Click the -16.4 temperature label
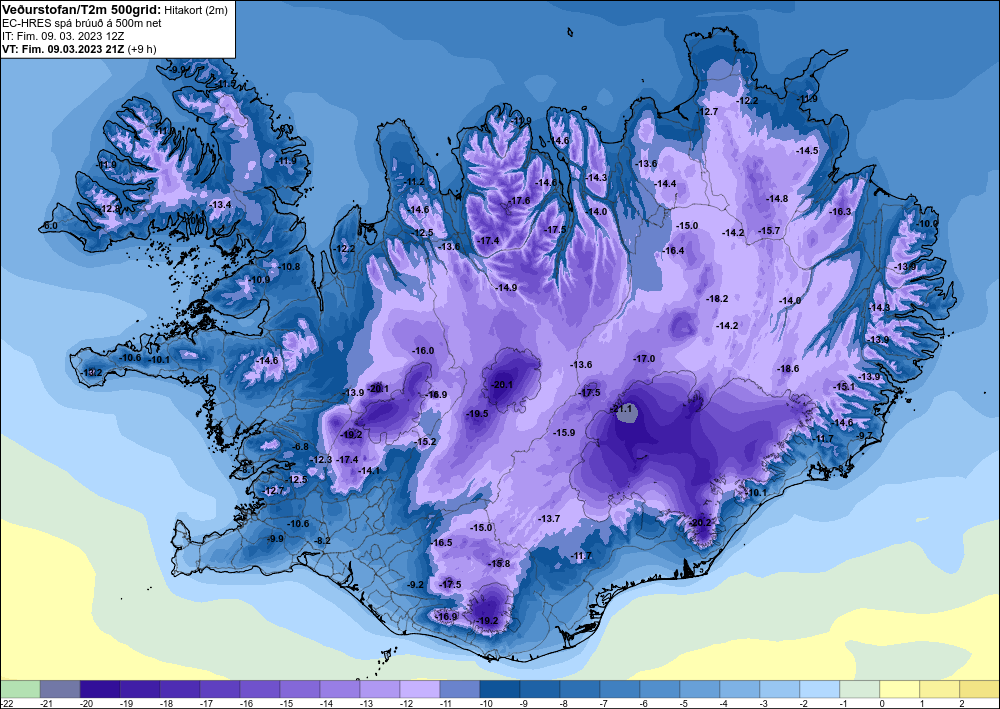This screenshot has width=1000, height=709. [x=673, y=251]
